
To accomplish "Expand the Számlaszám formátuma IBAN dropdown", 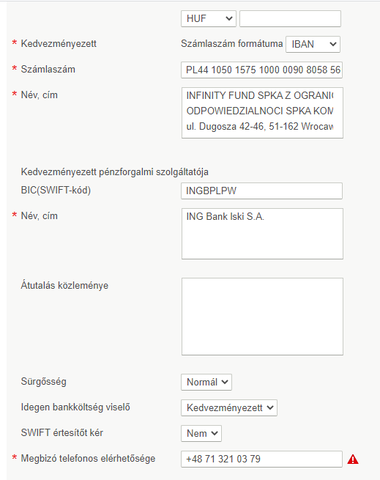I will 313,44.
